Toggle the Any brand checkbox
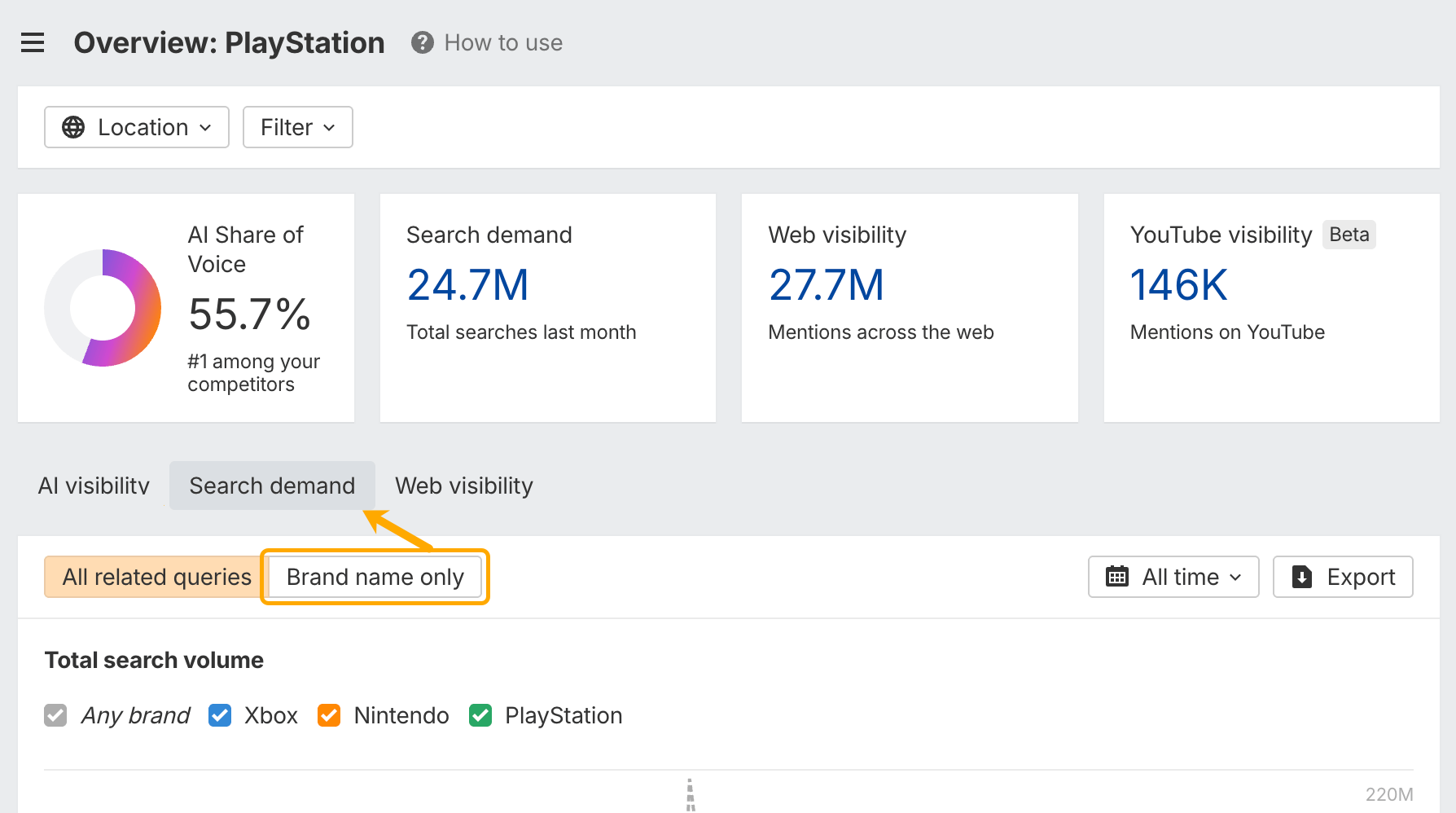Viewport: 1456px width, 813px height. (55, 715)
